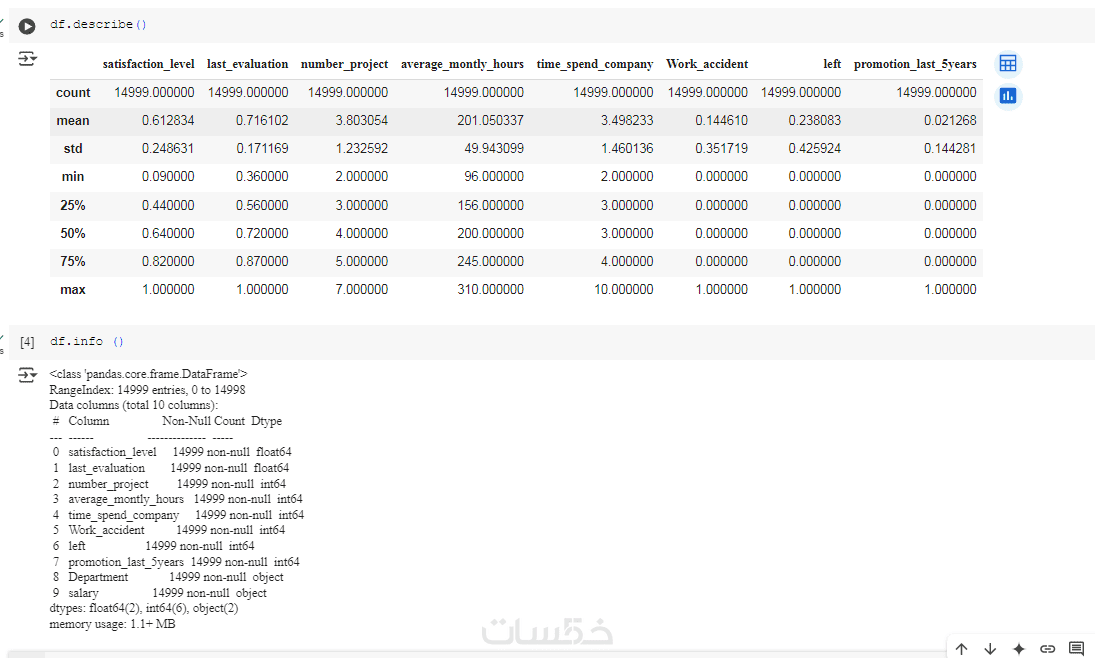Screen dimensions: 1095x658
Task: Move cell down with the down arrow
Action: pos(990,649)
